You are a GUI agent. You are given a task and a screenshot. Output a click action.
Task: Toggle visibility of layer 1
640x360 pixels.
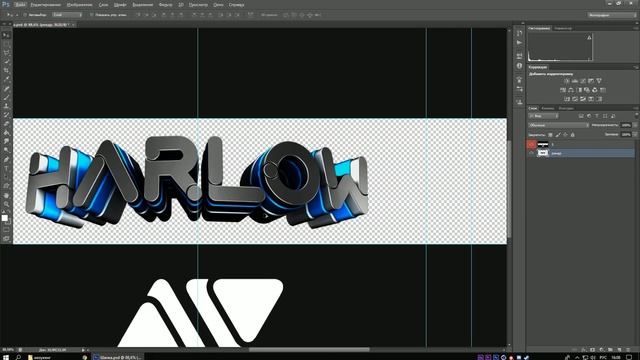click(531, 144)
